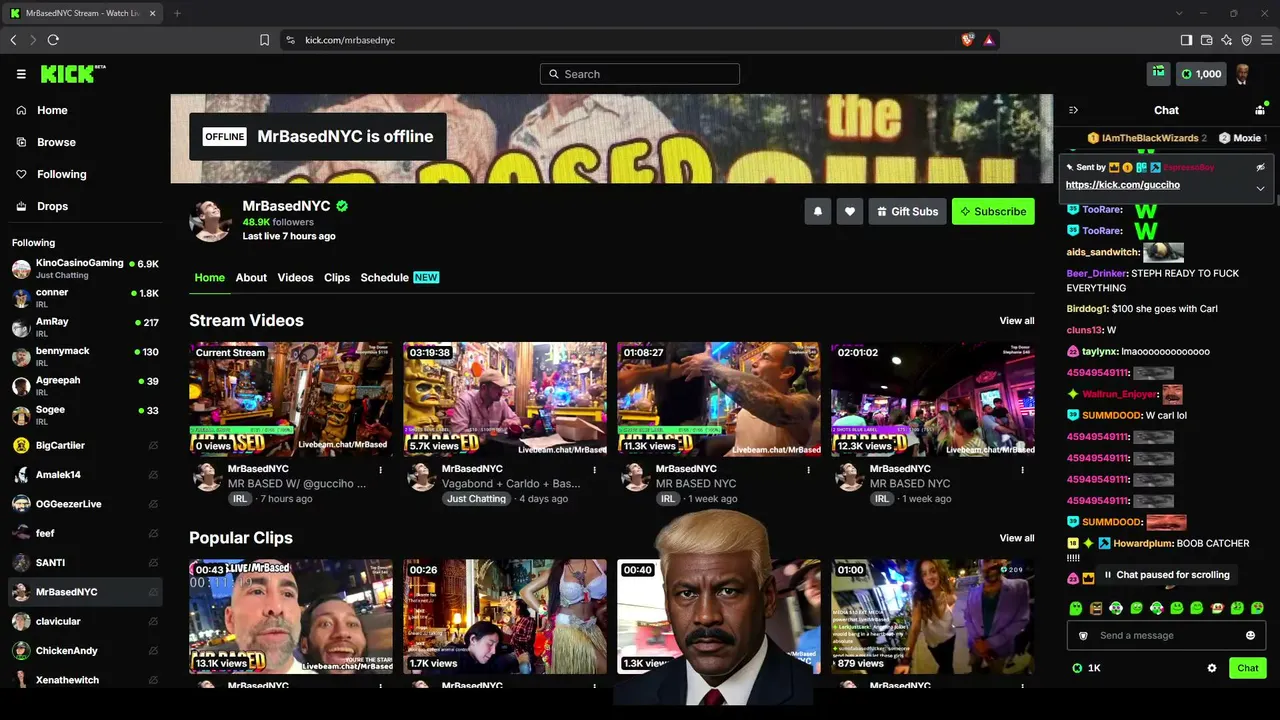This screenshot has width=1280, height=720.
Task: Toggle feef notification icon in sidebar
Action: pos(153,533)
